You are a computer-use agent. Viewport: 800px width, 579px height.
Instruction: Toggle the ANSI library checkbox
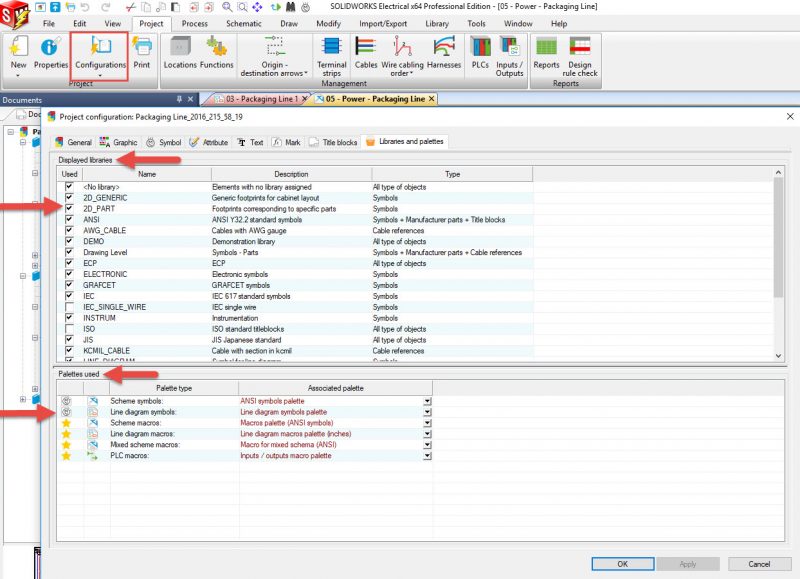[69, 219]
